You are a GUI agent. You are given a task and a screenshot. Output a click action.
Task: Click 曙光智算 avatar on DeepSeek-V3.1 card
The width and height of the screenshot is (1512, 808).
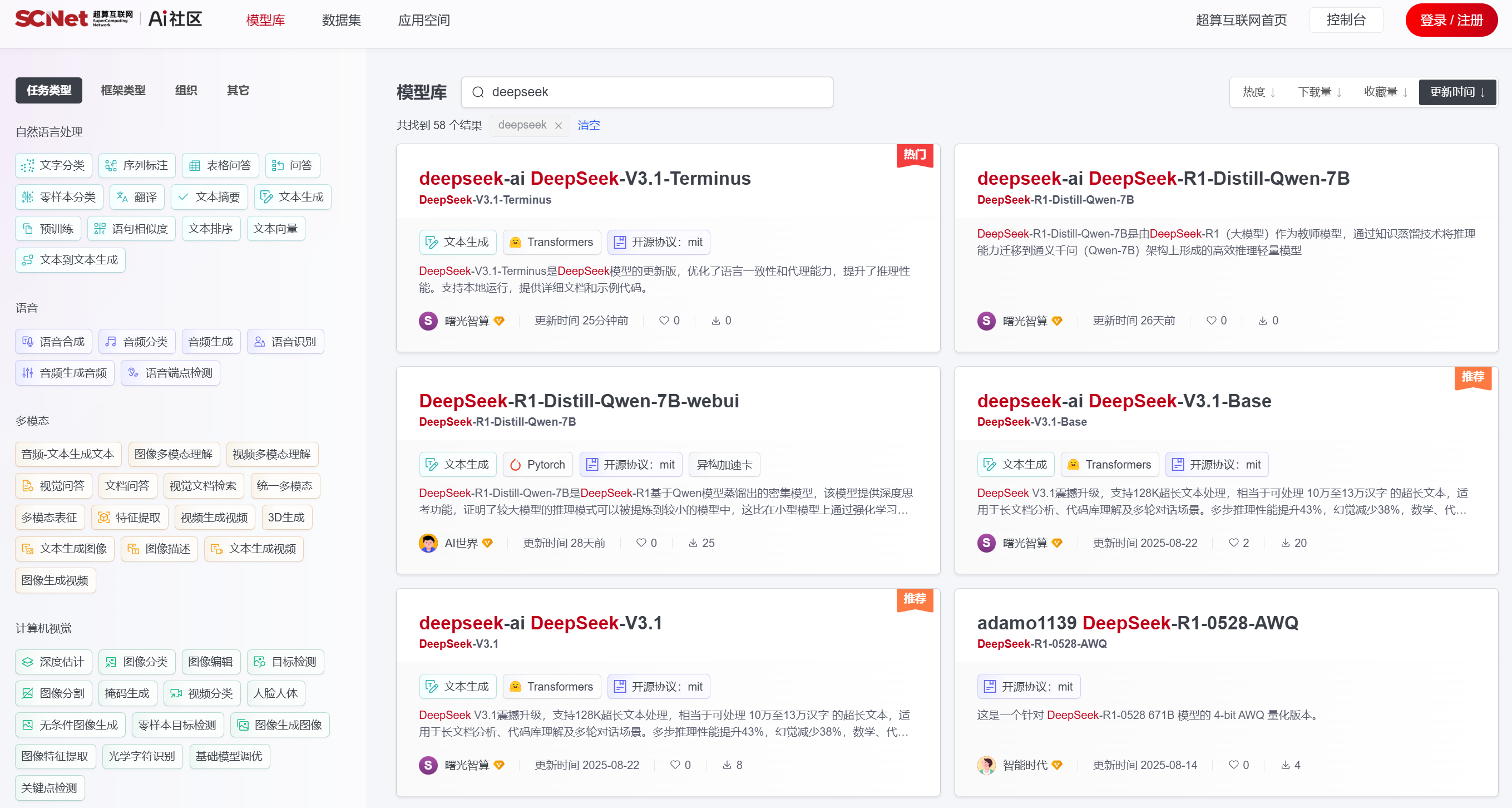pyautogui.click(x=428, y=765)
